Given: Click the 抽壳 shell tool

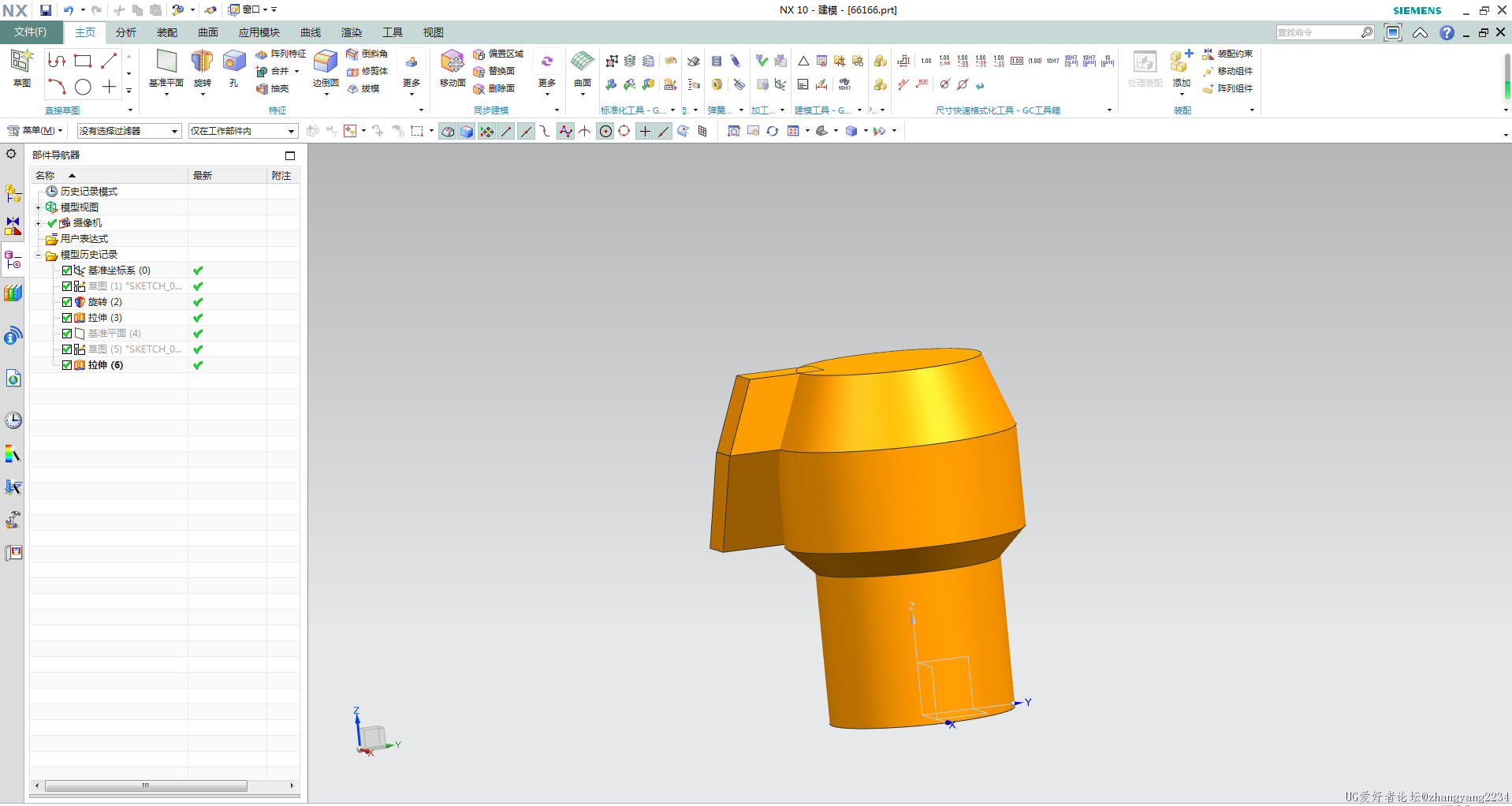Looking at the screenshot, I should click(x=273, y=88).
